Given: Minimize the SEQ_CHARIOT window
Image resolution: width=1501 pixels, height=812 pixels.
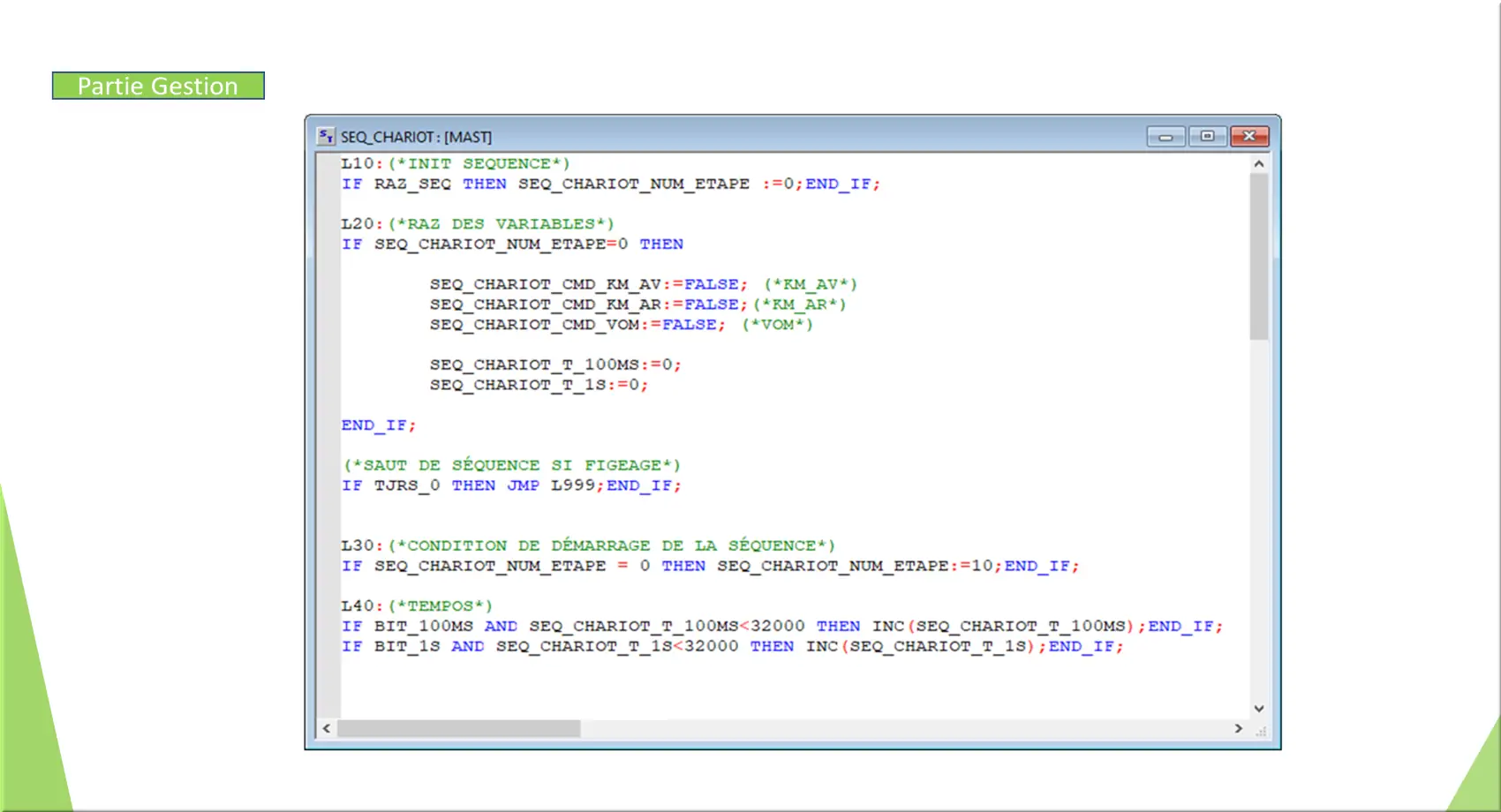Looking at the screenshot, I should pos(1165,136).
